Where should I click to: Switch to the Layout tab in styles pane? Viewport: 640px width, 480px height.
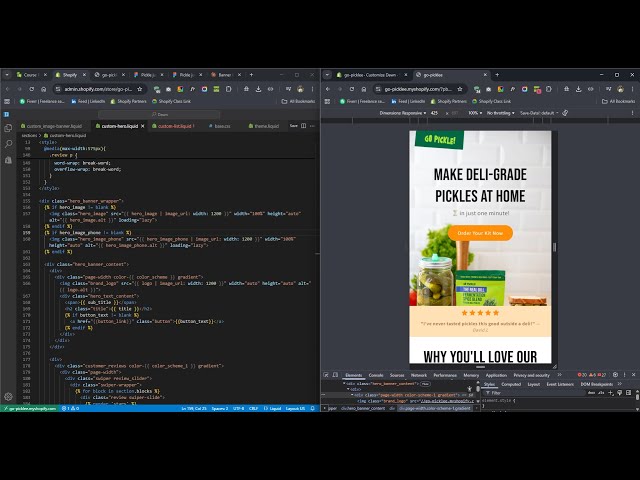[x=533, y=384]
